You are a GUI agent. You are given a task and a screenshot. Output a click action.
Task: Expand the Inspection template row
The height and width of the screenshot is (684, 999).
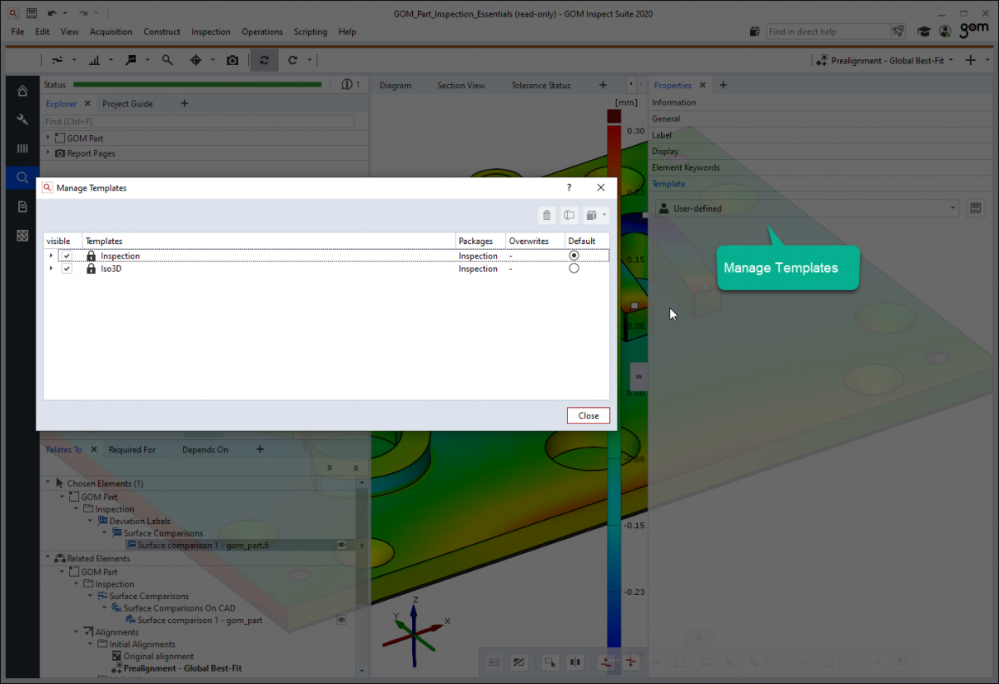(x=51, y=256)
